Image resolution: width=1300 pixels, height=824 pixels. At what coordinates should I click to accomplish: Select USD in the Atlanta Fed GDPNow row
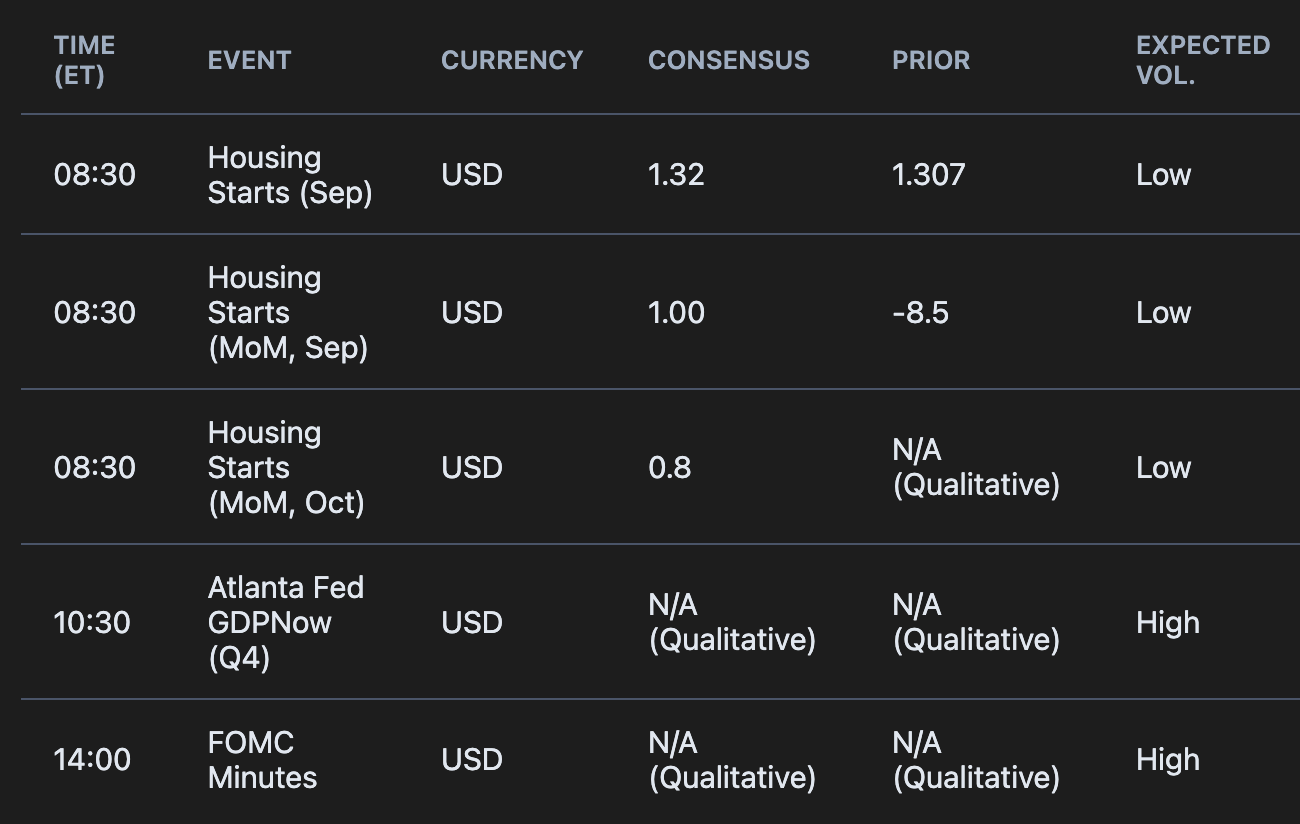[x=472, y=622]
